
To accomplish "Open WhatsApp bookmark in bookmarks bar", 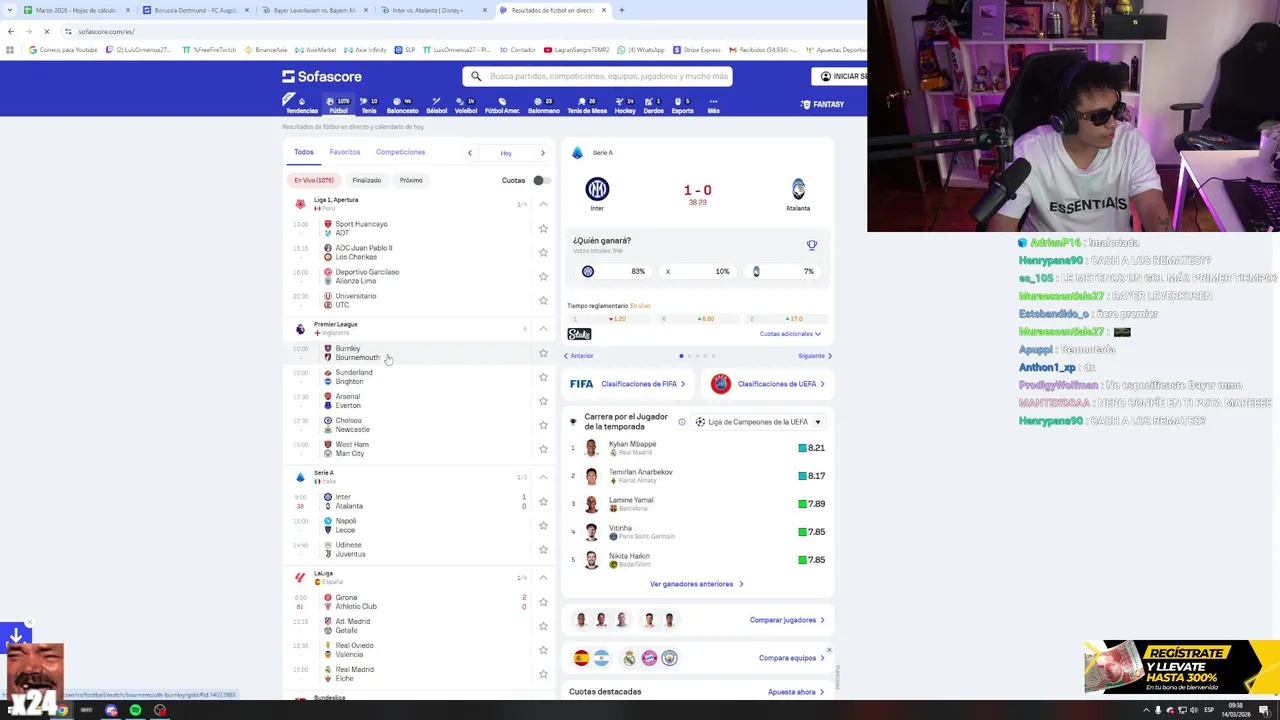I will tap(641, 49).
